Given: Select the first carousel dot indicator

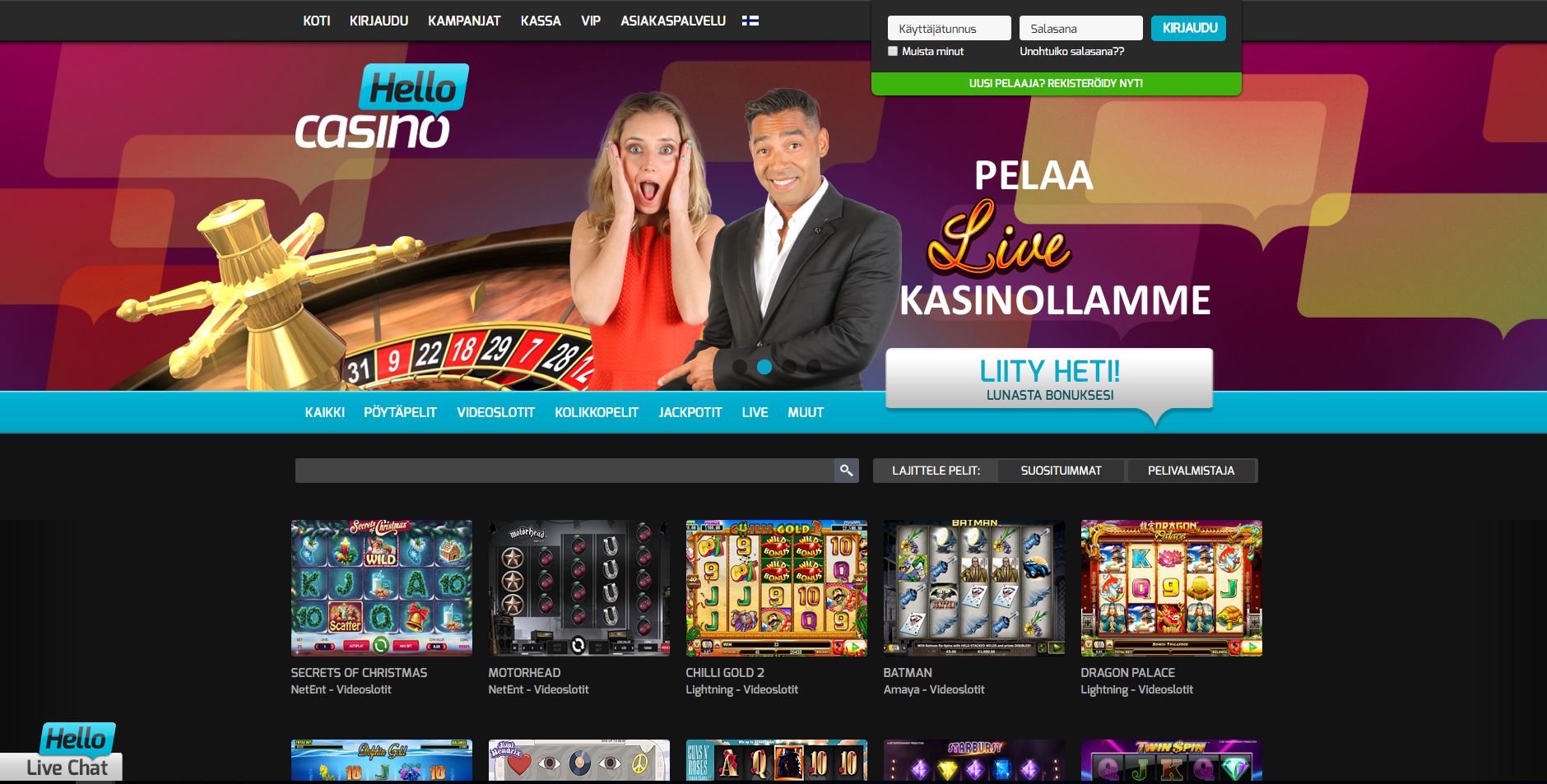Looking at the screenshot, I should tap(740, 367).
